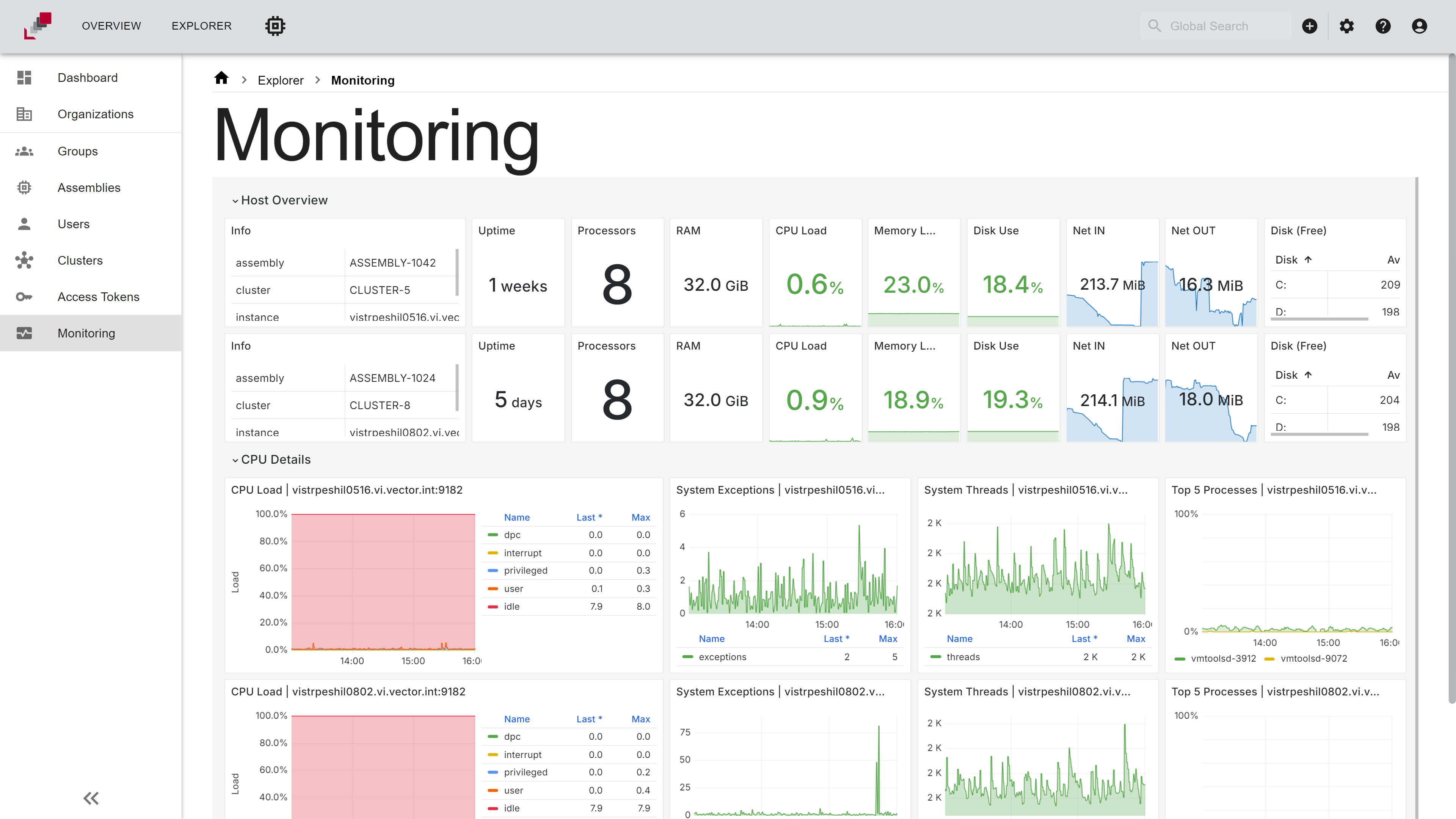Click the Assemblies sidebar icon
The image size is (1456, 819).
(x=24, y=188)
